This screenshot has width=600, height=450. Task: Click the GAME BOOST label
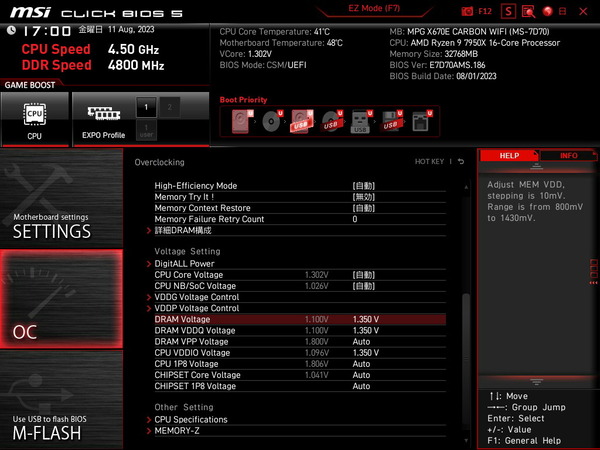pos(30,85)
